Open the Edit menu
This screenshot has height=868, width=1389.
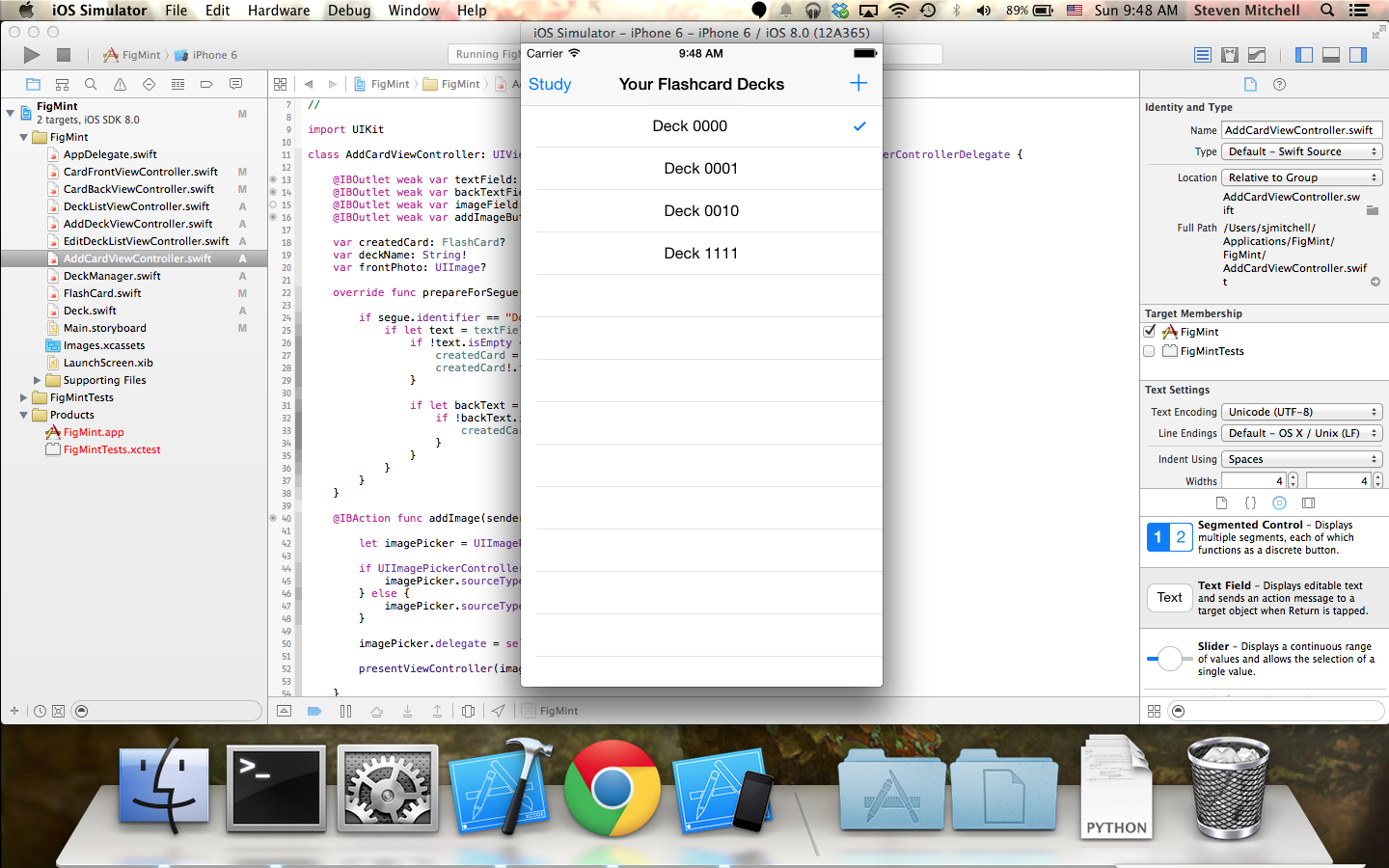(218, 11)
